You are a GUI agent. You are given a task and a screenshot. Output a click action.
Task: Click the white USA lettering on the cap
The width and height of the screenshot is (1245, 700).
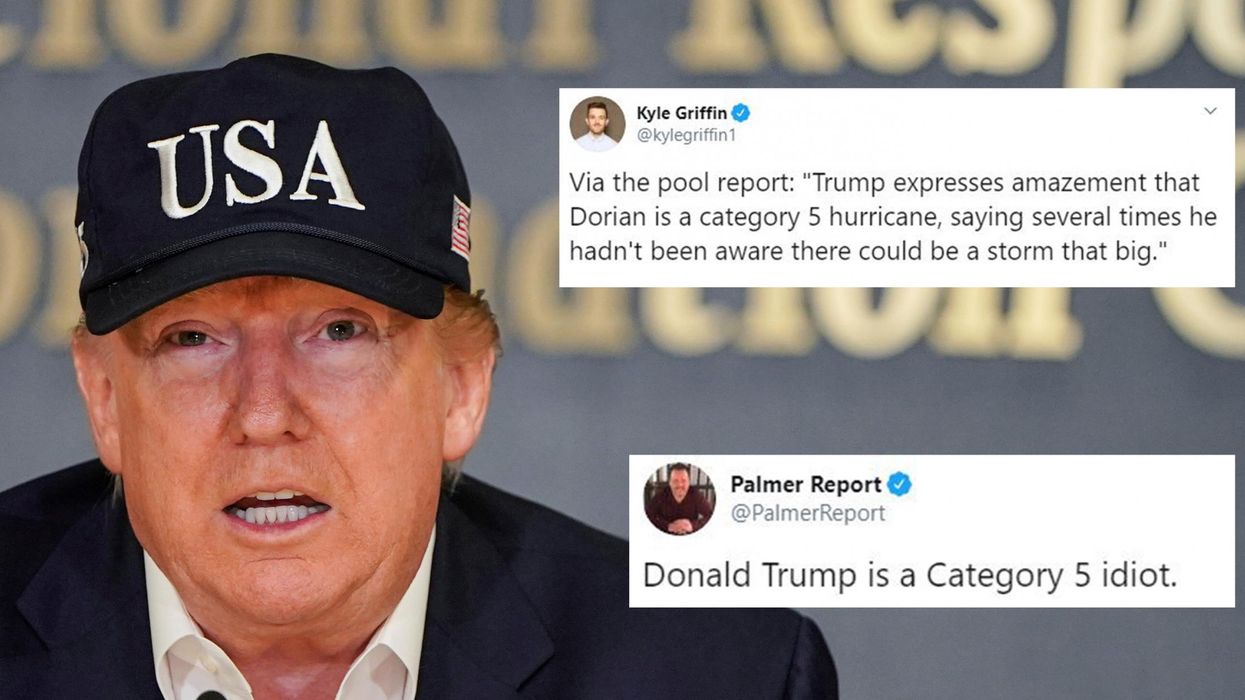[257, 168]
